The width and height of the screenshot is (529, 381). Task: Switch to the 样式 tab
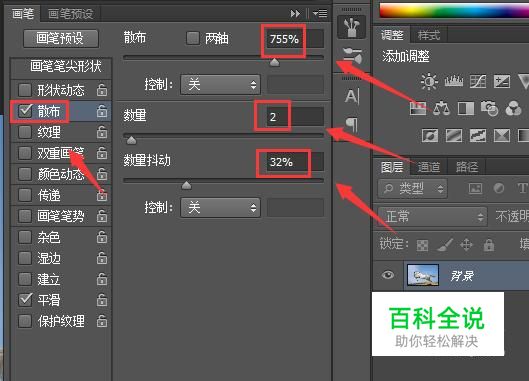click(429, 35)
